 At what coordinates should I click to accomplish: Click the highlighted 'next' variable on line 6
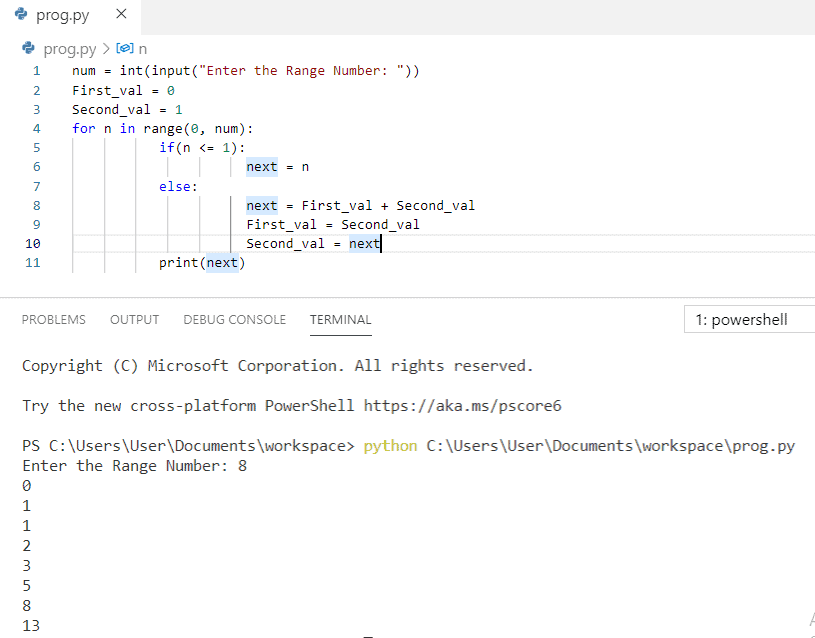click(x=261, y=166)
